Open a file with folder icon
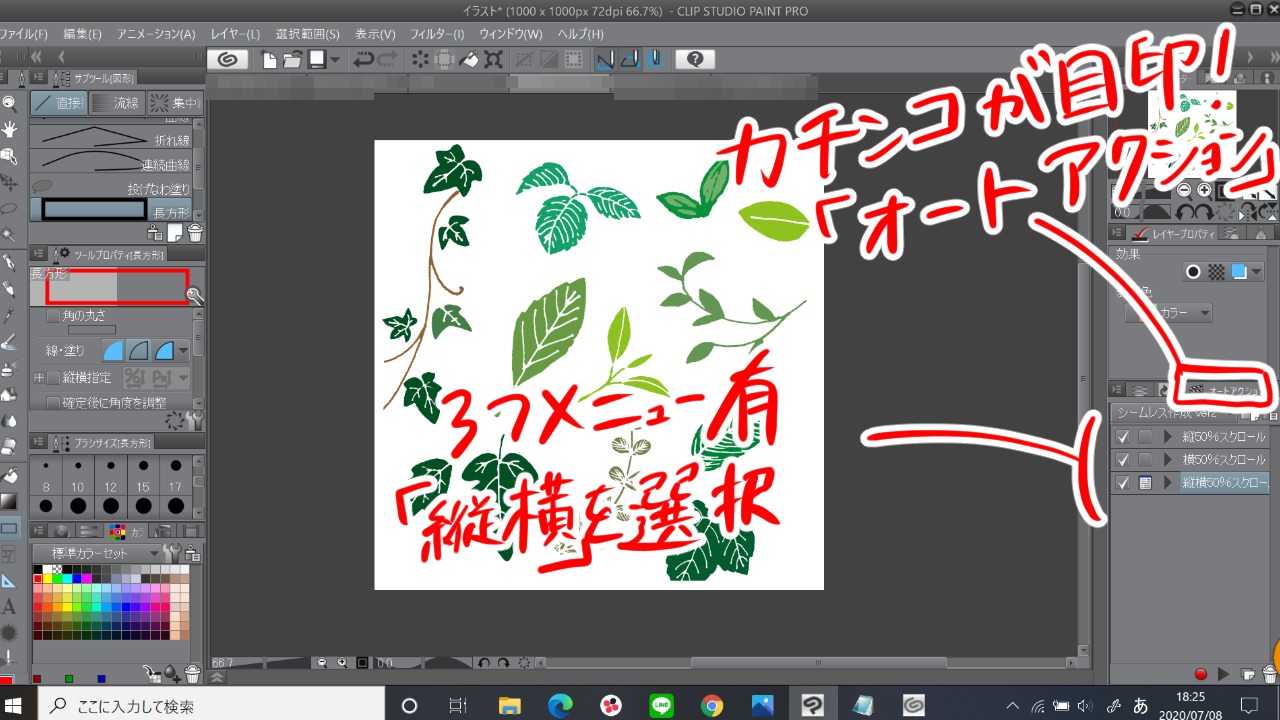Viewport: 1280px width, 720px height. [x=292, y=60]
